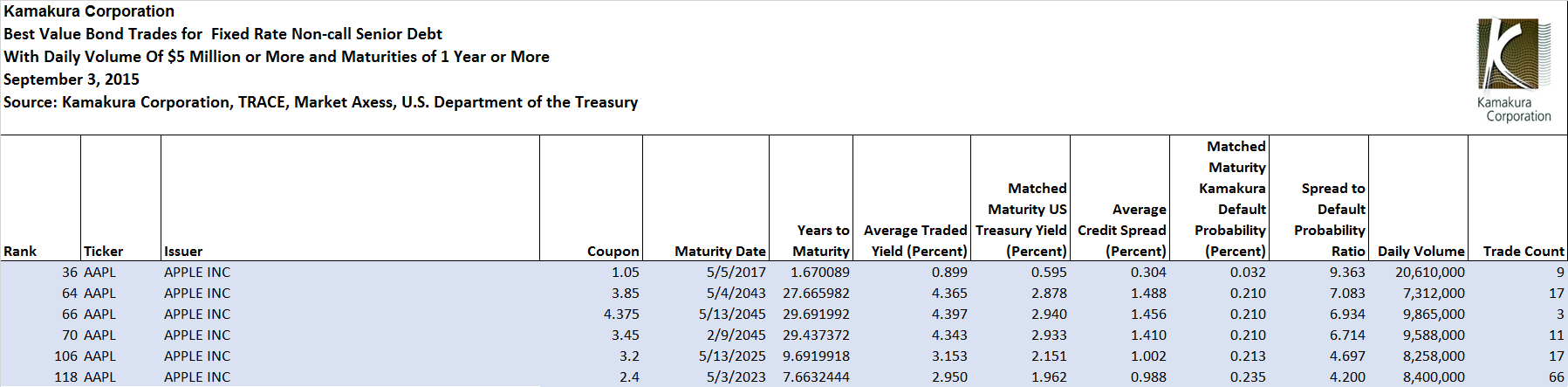Select the Years to Maturity header
The height and width of the screenshot is (387, 1568).
click(822, 241)
